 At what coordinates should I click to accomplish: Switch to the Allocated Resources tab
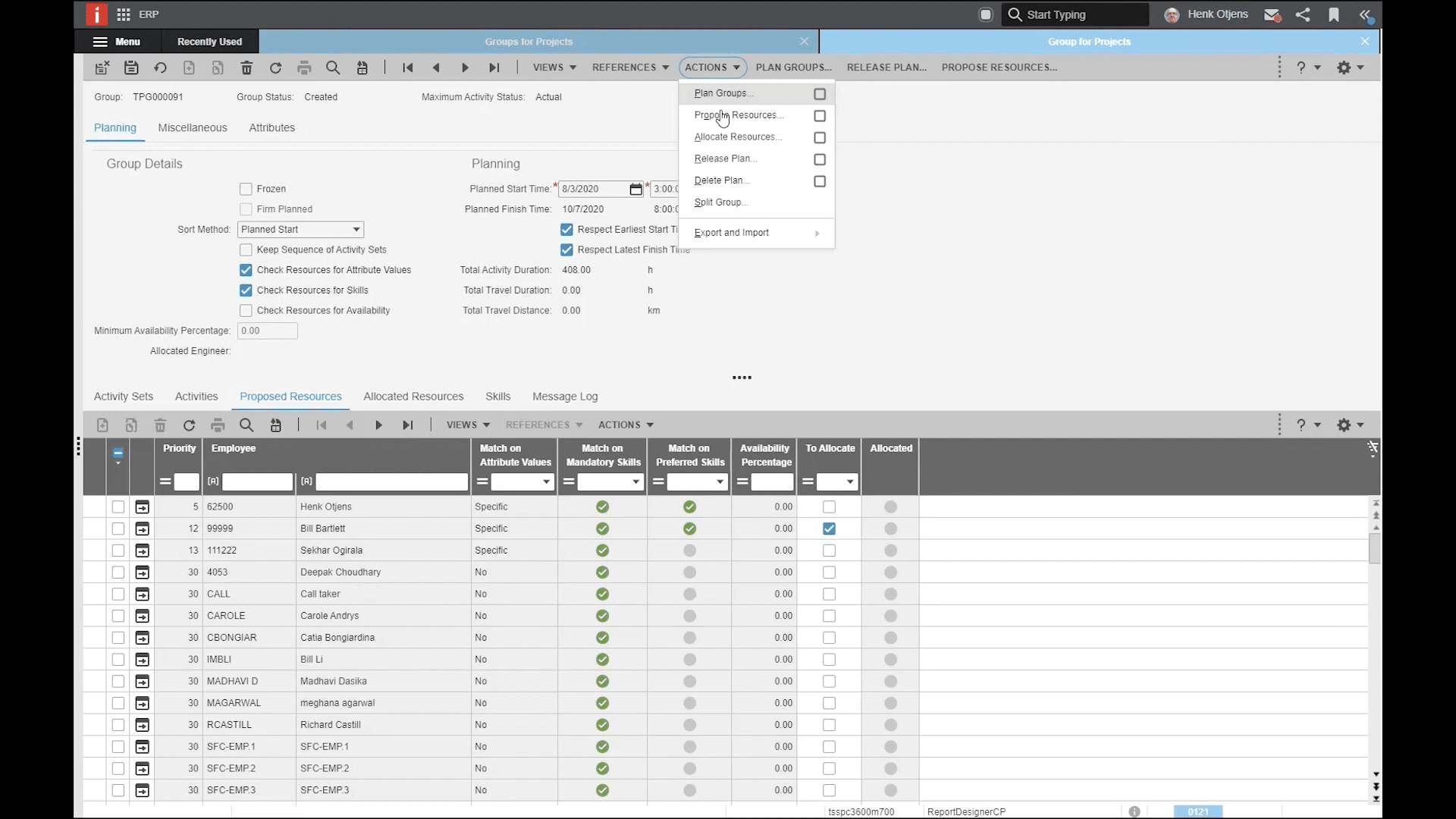click(x=413, y=397)
